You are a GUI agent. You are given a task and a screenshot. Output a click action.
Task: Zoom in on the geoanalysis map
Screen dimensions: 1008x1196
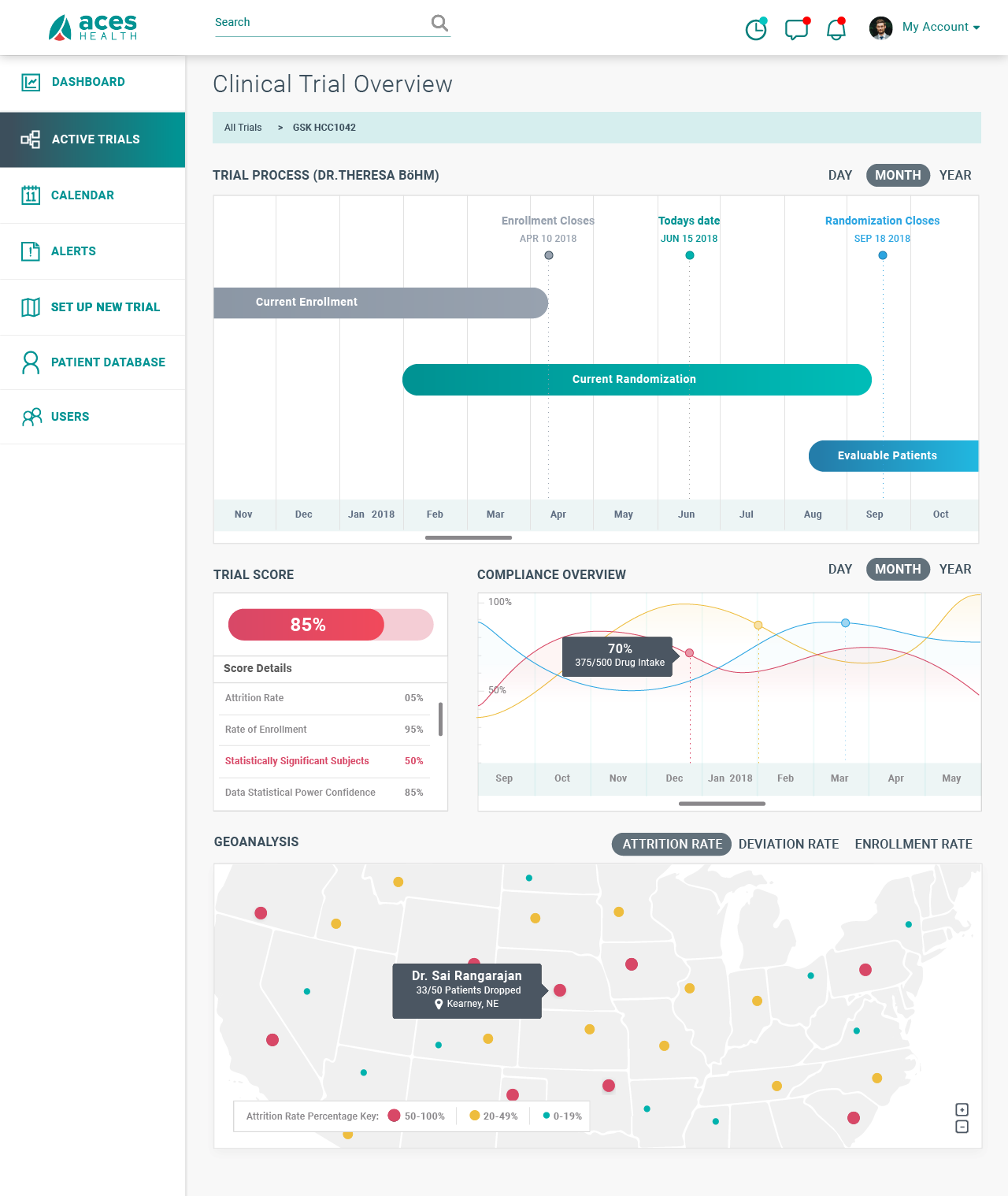[962, 1109]
